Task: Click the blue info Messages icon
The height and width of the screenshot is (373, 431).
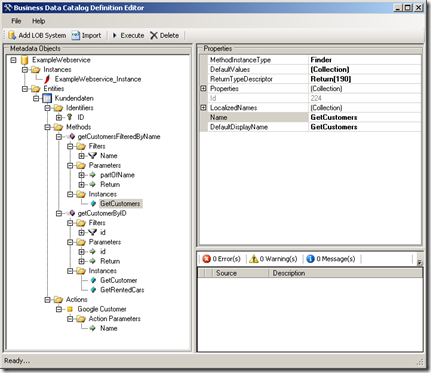Action: click(x=310, y=259)
